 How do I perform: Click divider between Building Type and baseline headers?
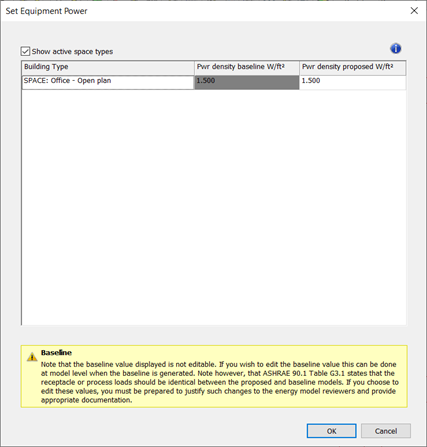click(x=194, y=67)
